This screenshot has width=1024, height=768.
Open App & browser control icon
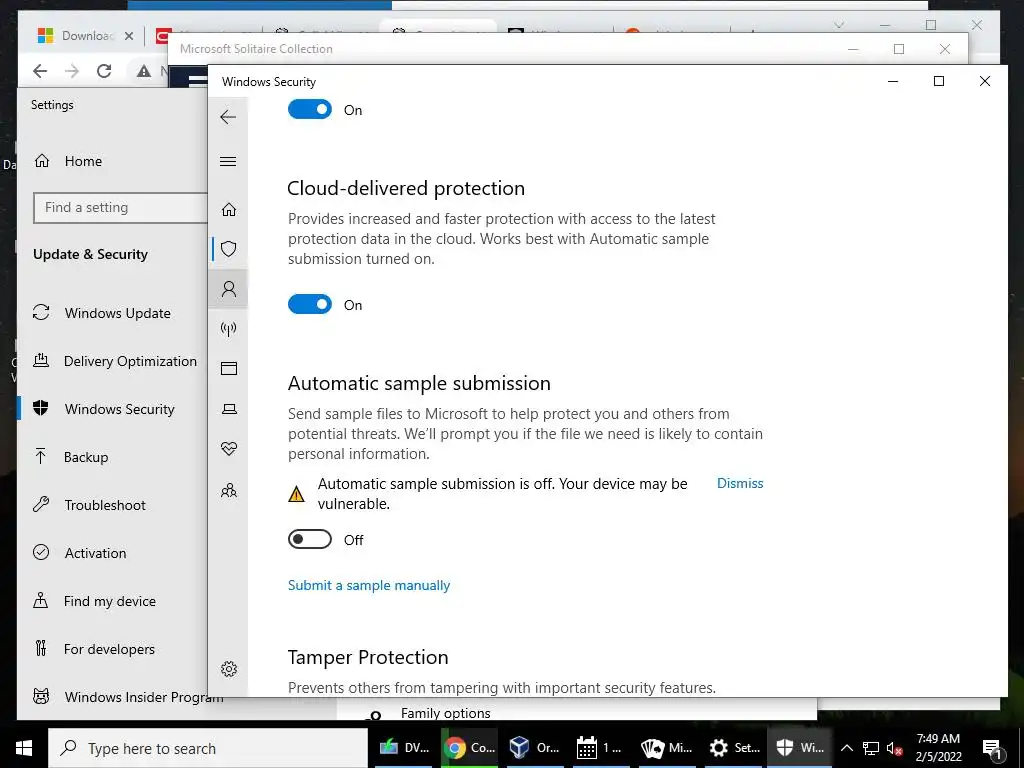coord(229,368)
